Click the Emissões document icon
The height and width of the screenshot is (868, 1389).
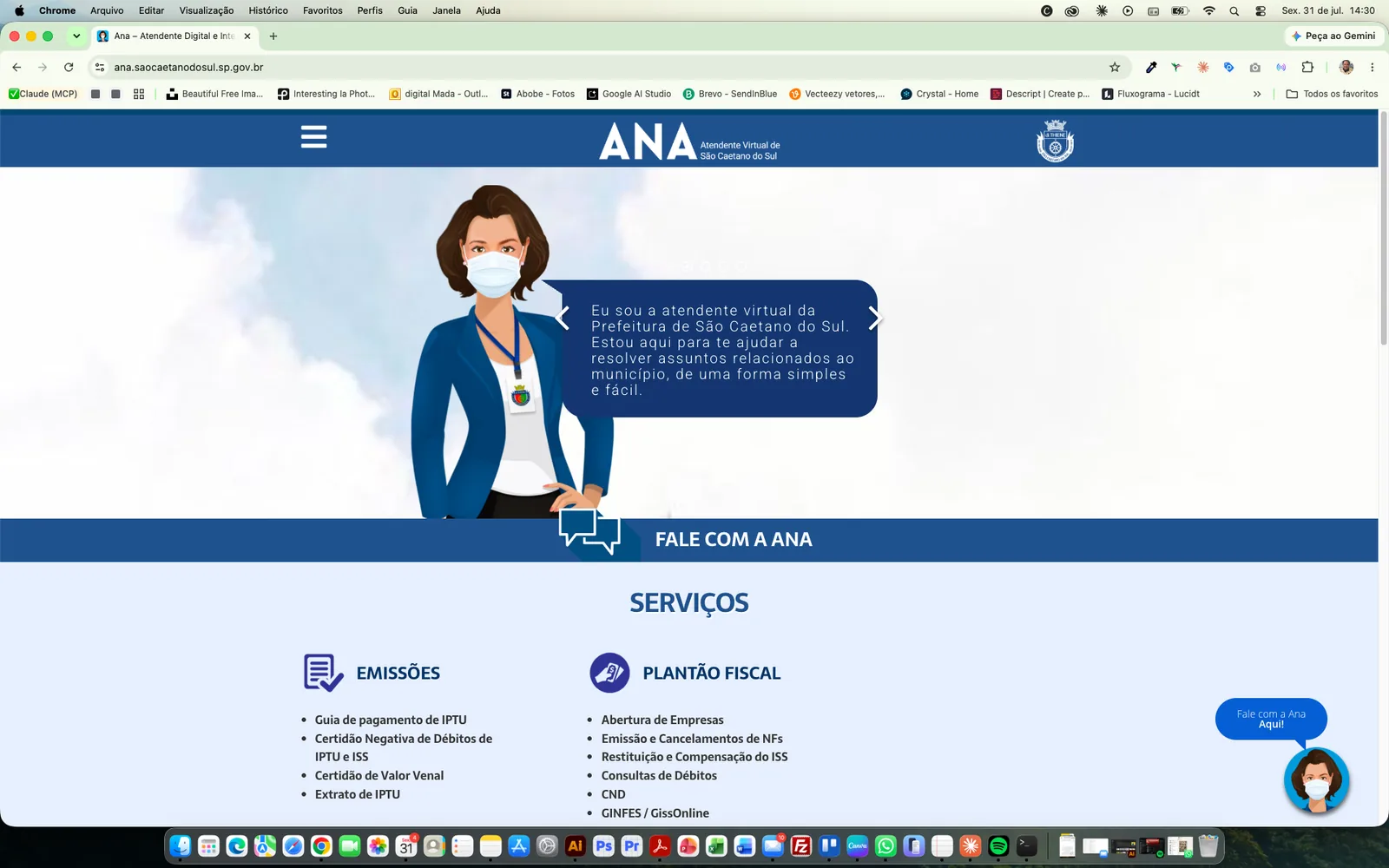pos(323,673)
